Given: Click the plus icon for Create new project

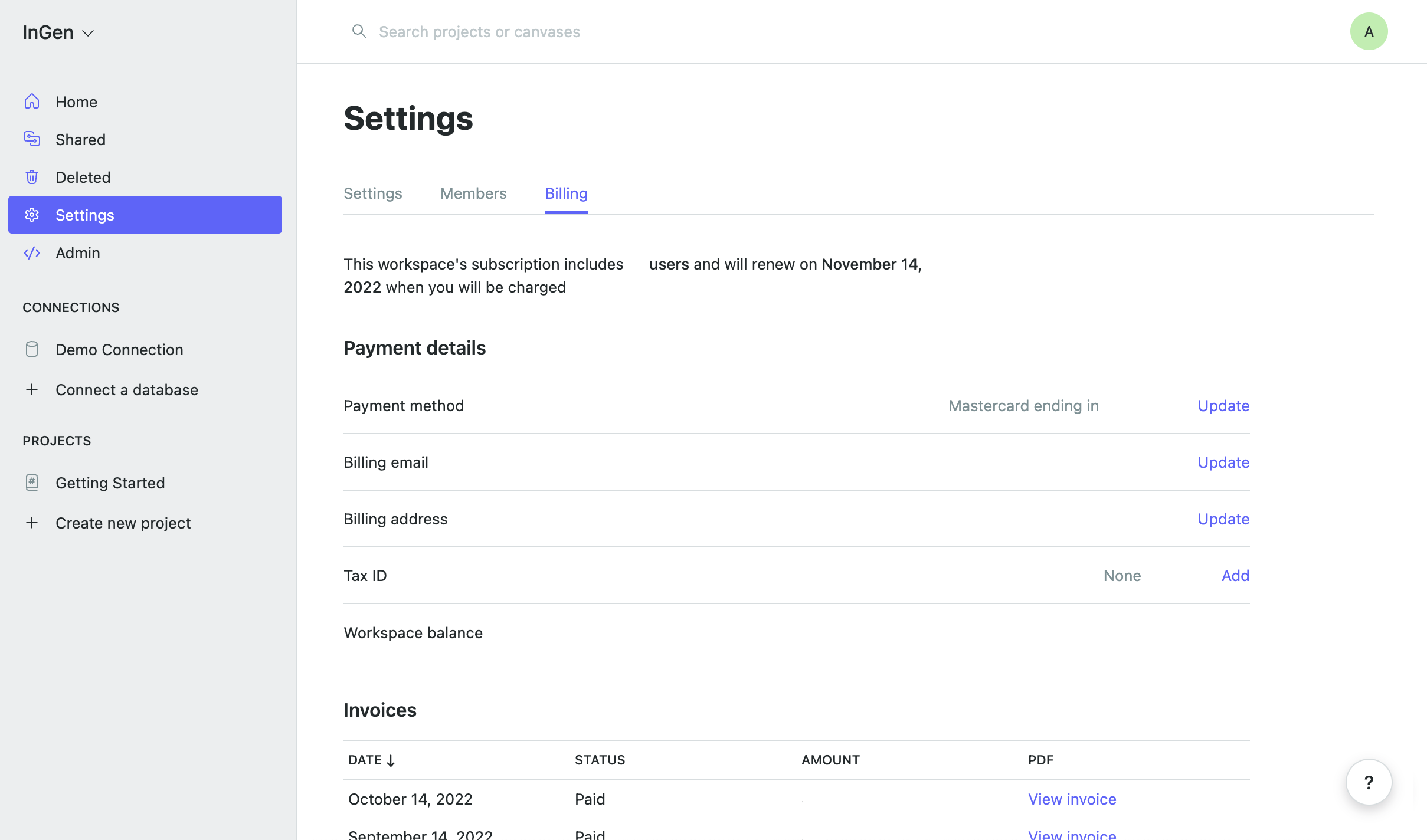Looking at the screenshot, I should pyautogui.click(x=32, y=523).
